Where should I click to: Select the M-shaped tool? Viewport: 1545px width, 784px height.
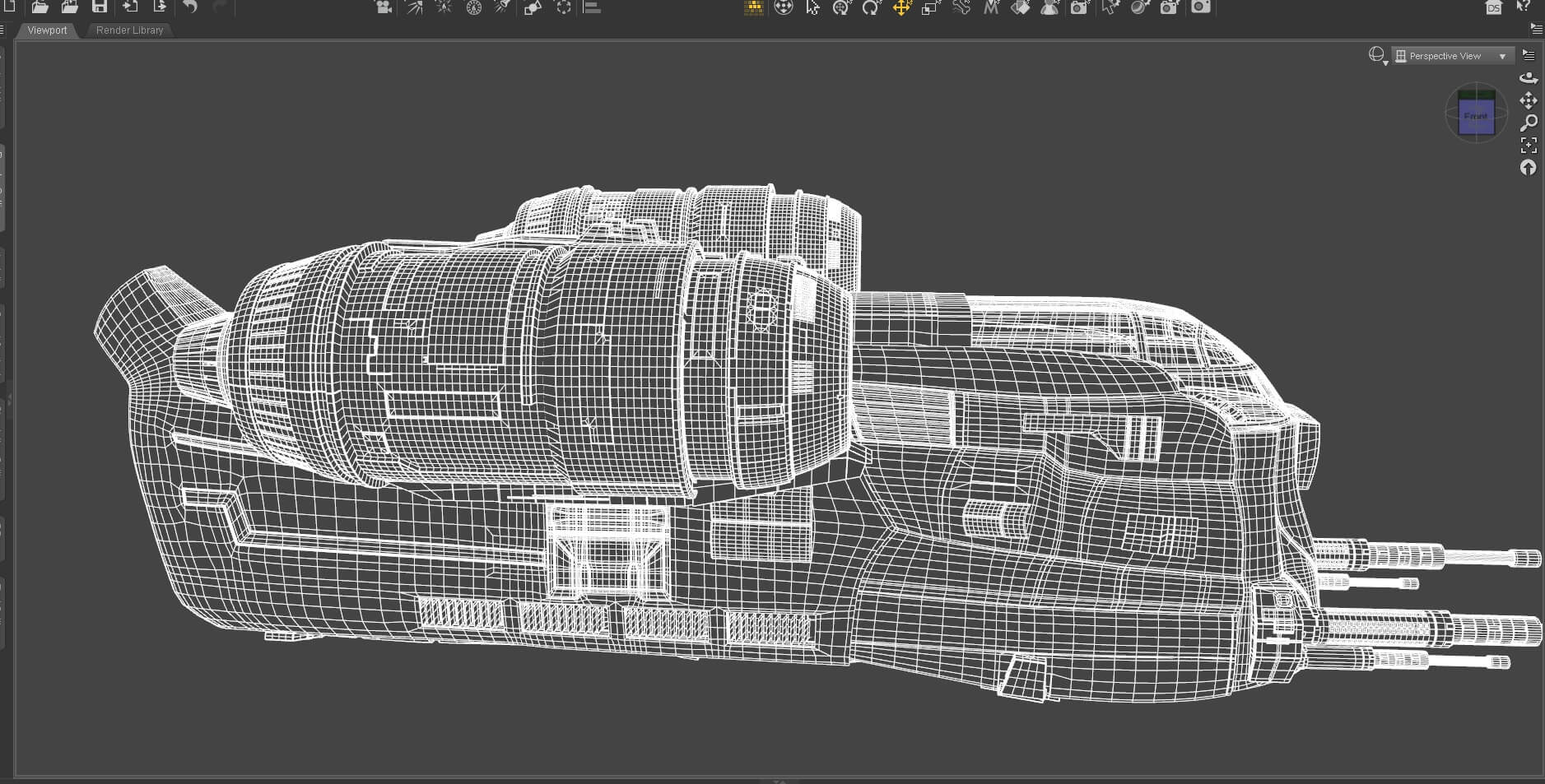(x=990, y=7)
